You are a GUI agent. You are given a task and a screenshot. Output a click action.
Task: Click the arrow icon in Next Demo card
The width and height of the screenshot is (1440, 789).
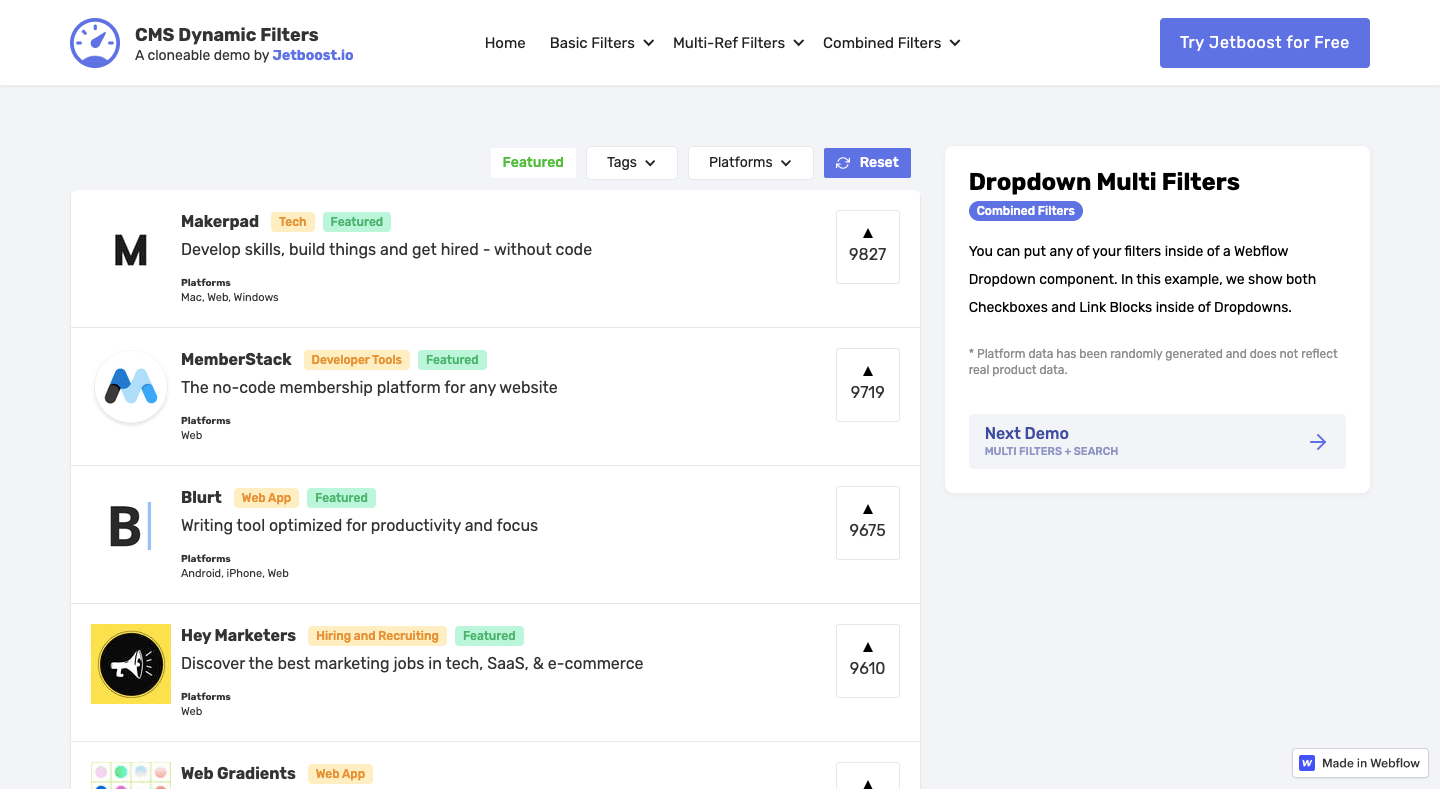1318,441
